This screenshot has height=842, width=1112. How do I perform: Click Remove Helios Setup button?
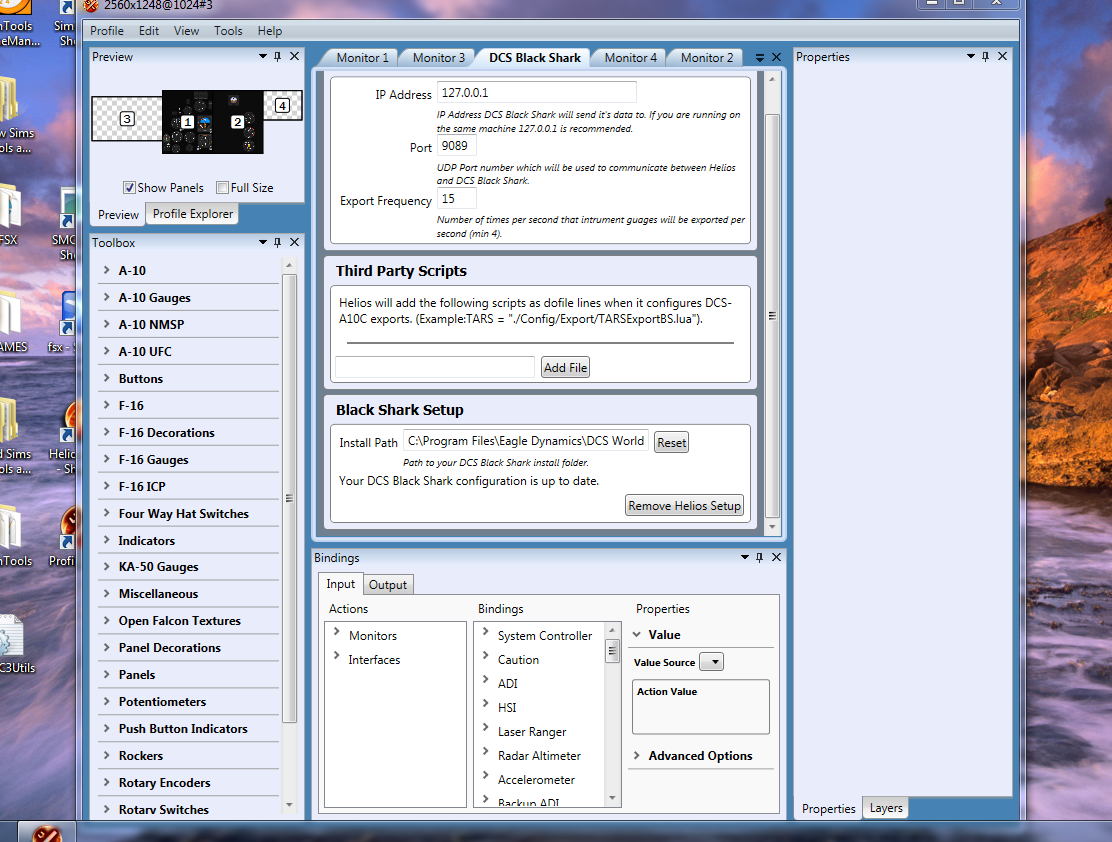(x=684, y=505)
